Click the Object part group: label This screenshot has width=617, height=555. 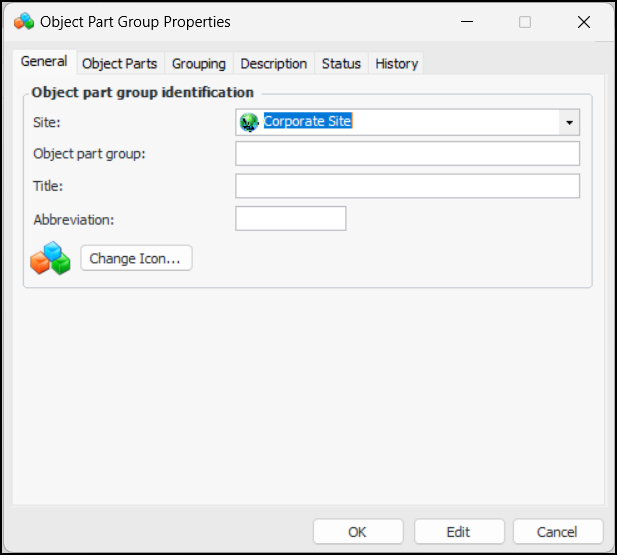(x=89, y=154)
